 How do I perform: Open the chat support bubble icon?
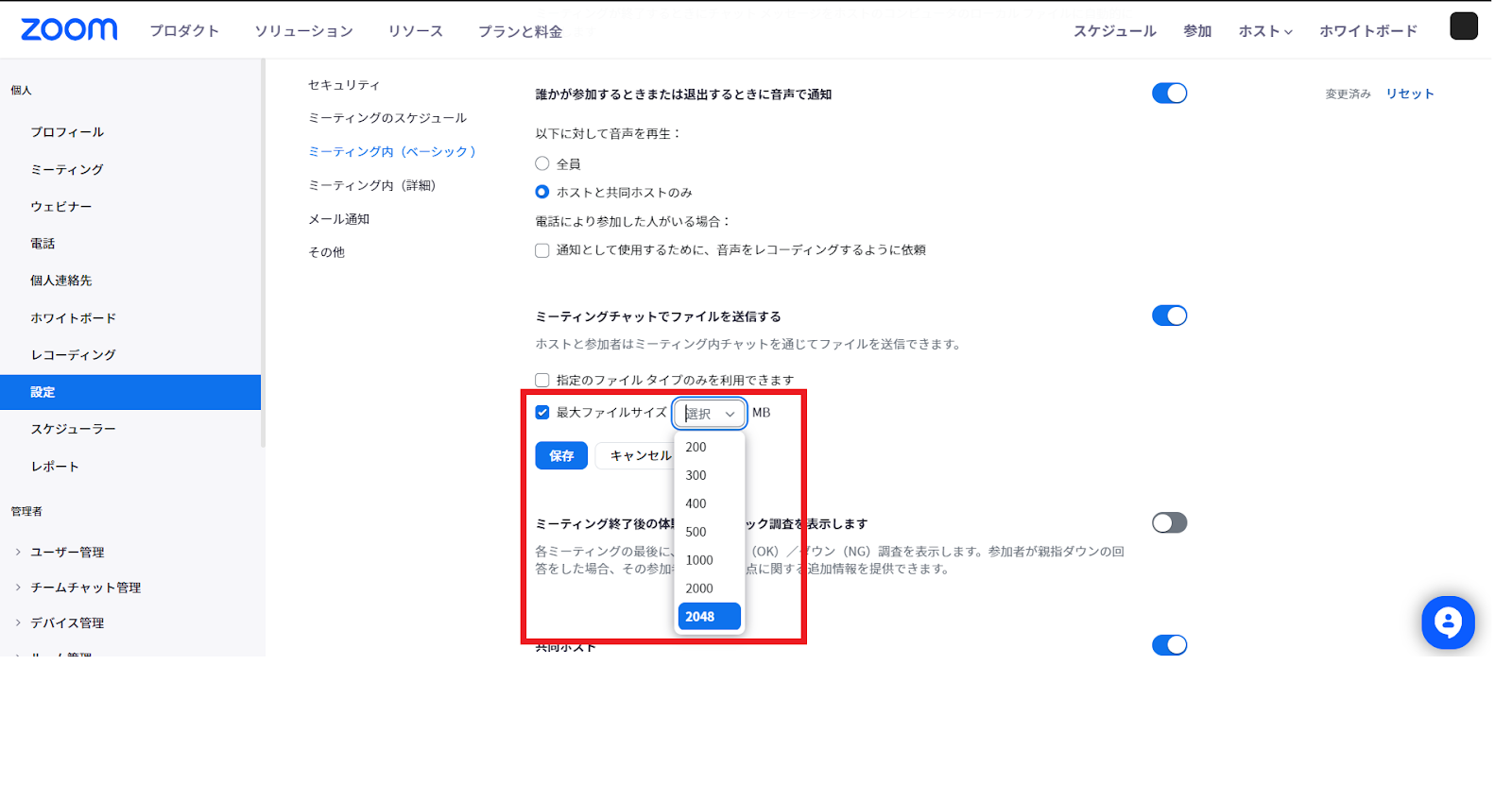click(x=1447, y=622)
